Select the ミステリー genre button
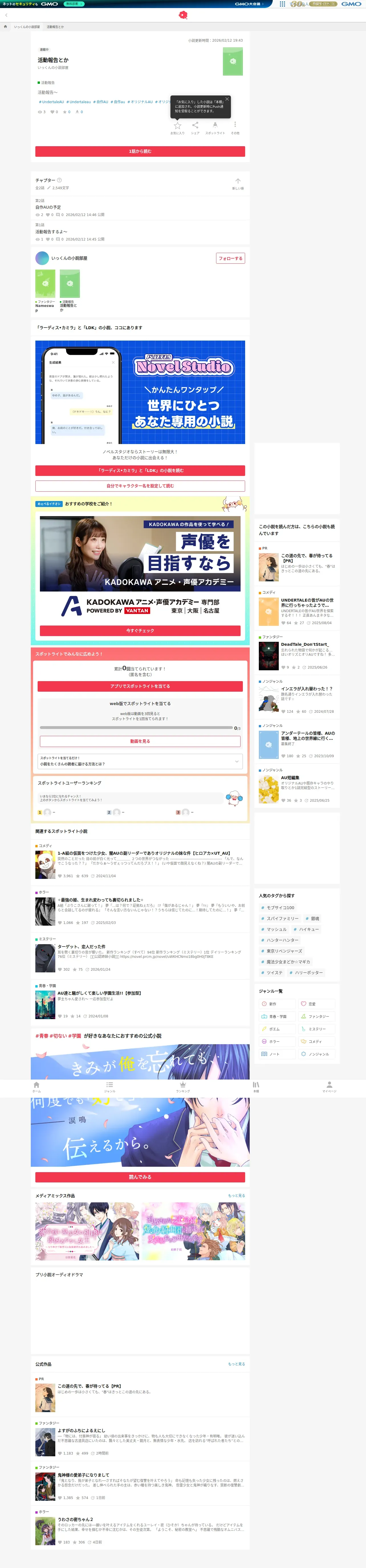The width and height of the screenshot is (366, 1568). pyautogui.click(x=316, y=1029)
